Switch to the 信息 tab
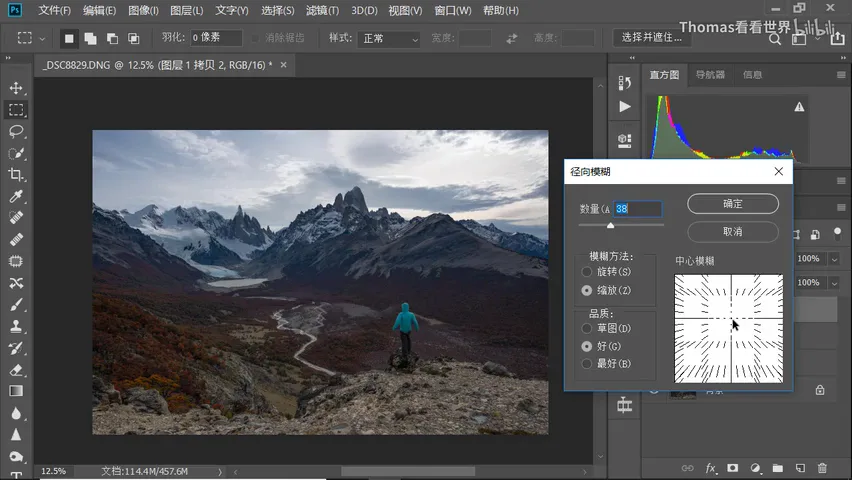The width and height of the screenshot is (852, 480). (x=753, y=75)
